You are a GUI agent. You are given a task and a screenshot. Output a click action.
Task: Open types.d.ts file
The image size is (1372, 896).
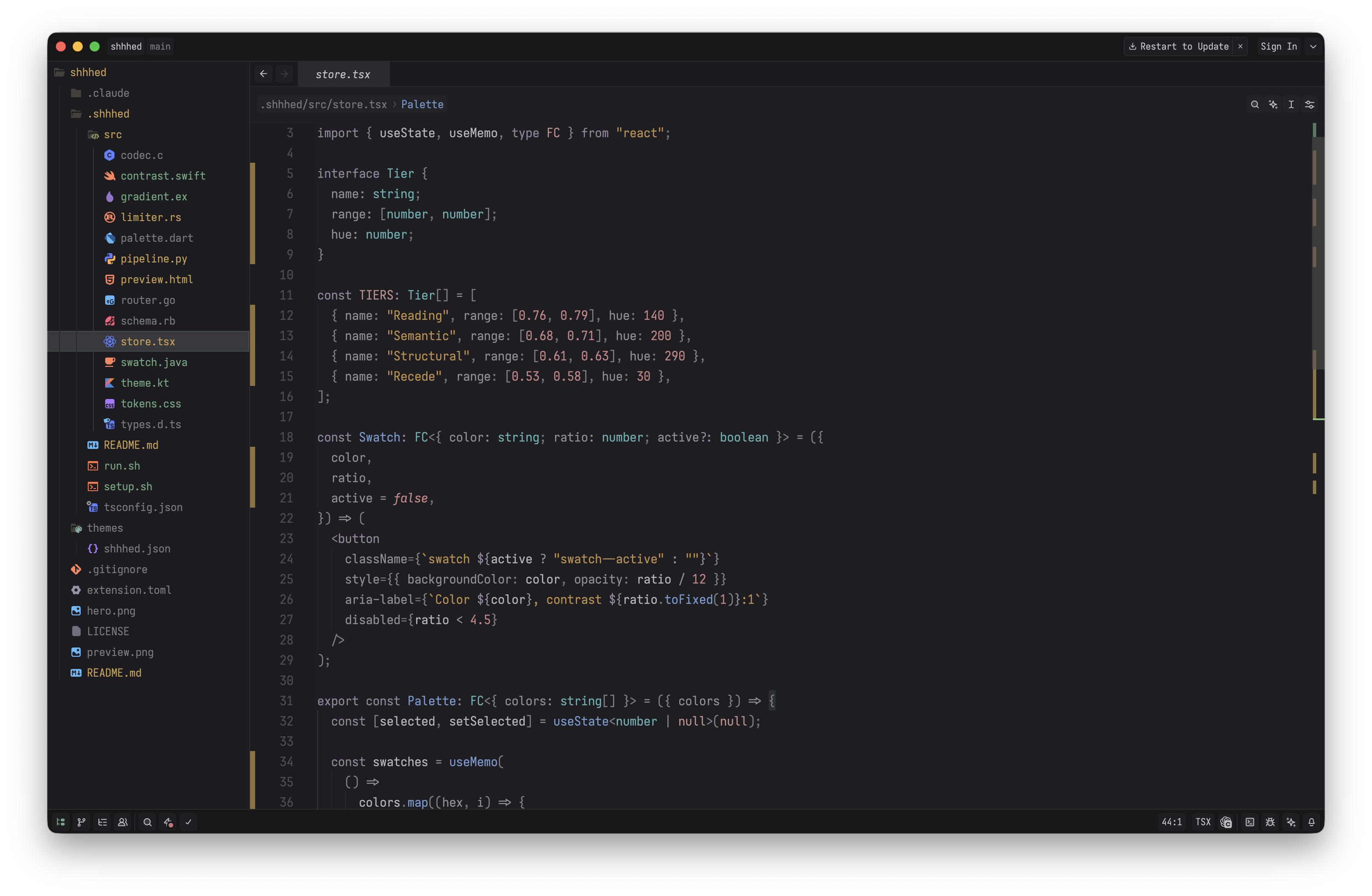click(148, 425)
